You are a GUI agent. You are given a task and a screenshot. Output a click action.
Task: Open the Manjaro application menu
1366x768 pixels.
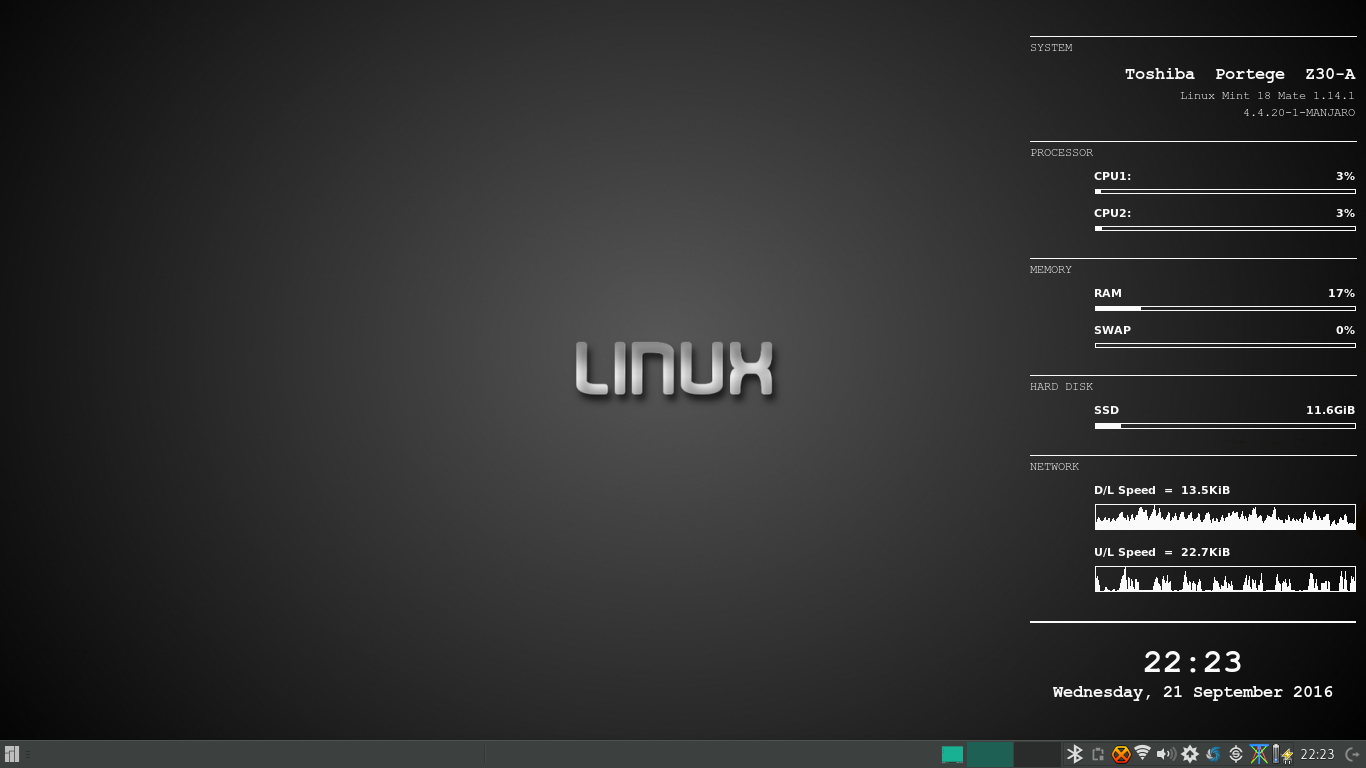[12, 754]
